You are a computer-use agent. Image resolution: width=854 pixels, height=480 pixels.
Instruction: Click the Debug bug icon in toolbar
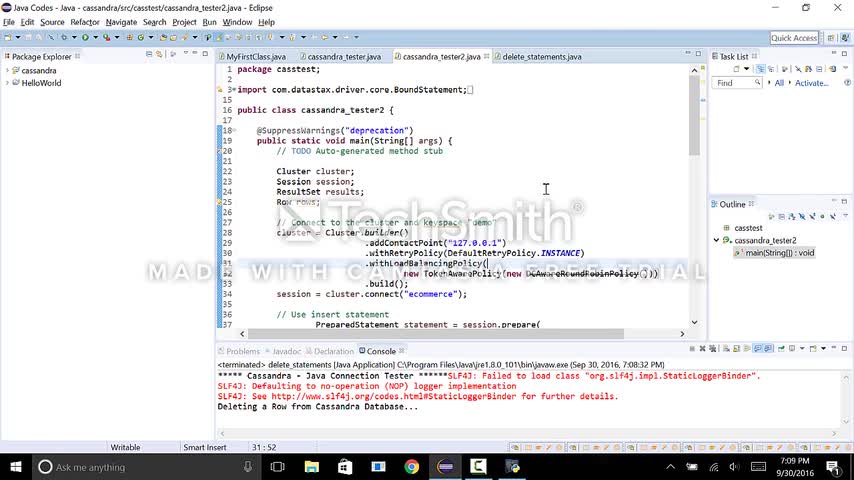(x=64, y=37)
